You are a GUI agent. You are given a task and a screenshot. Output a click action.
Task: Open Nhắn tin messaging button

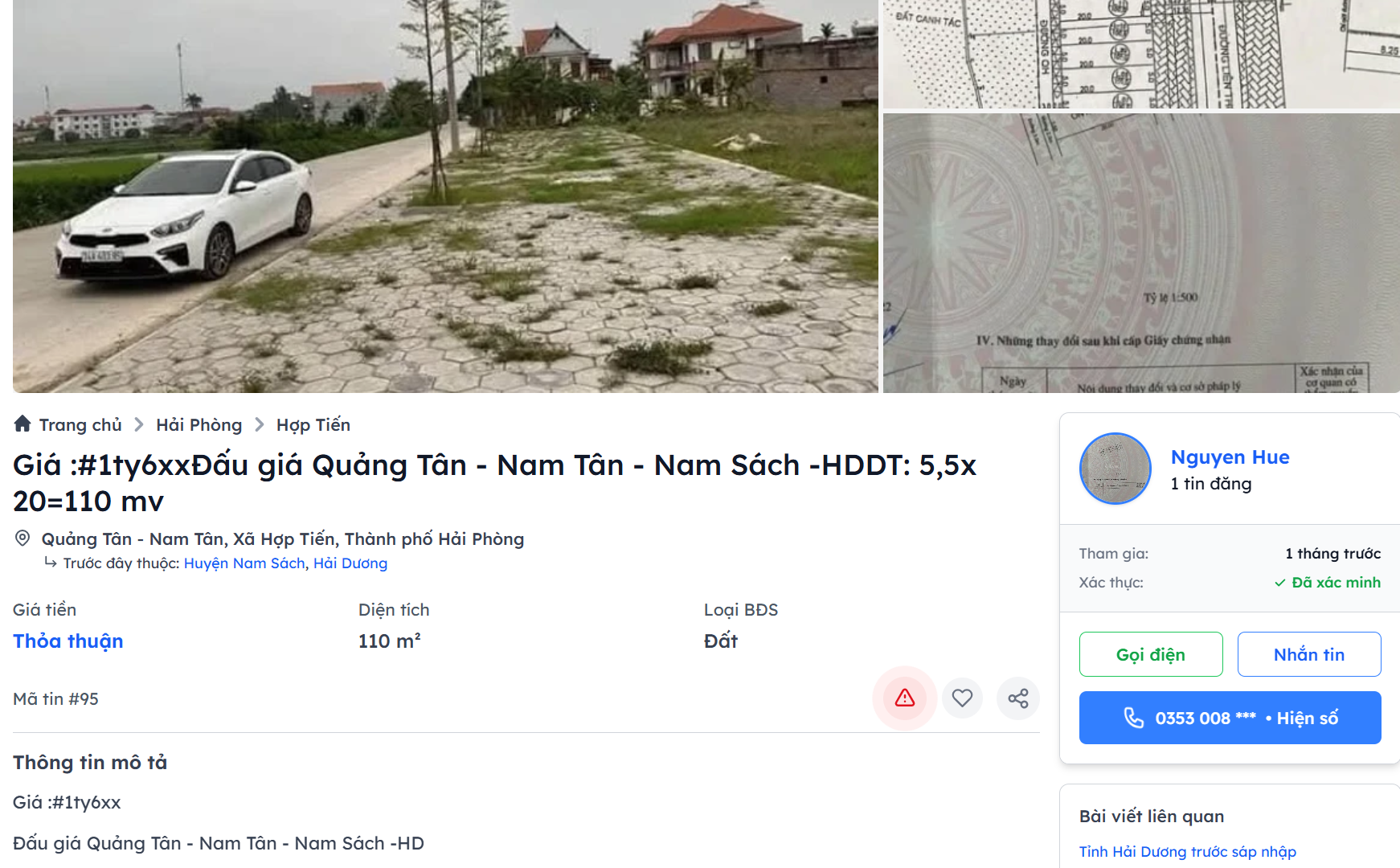[1309, 654]
